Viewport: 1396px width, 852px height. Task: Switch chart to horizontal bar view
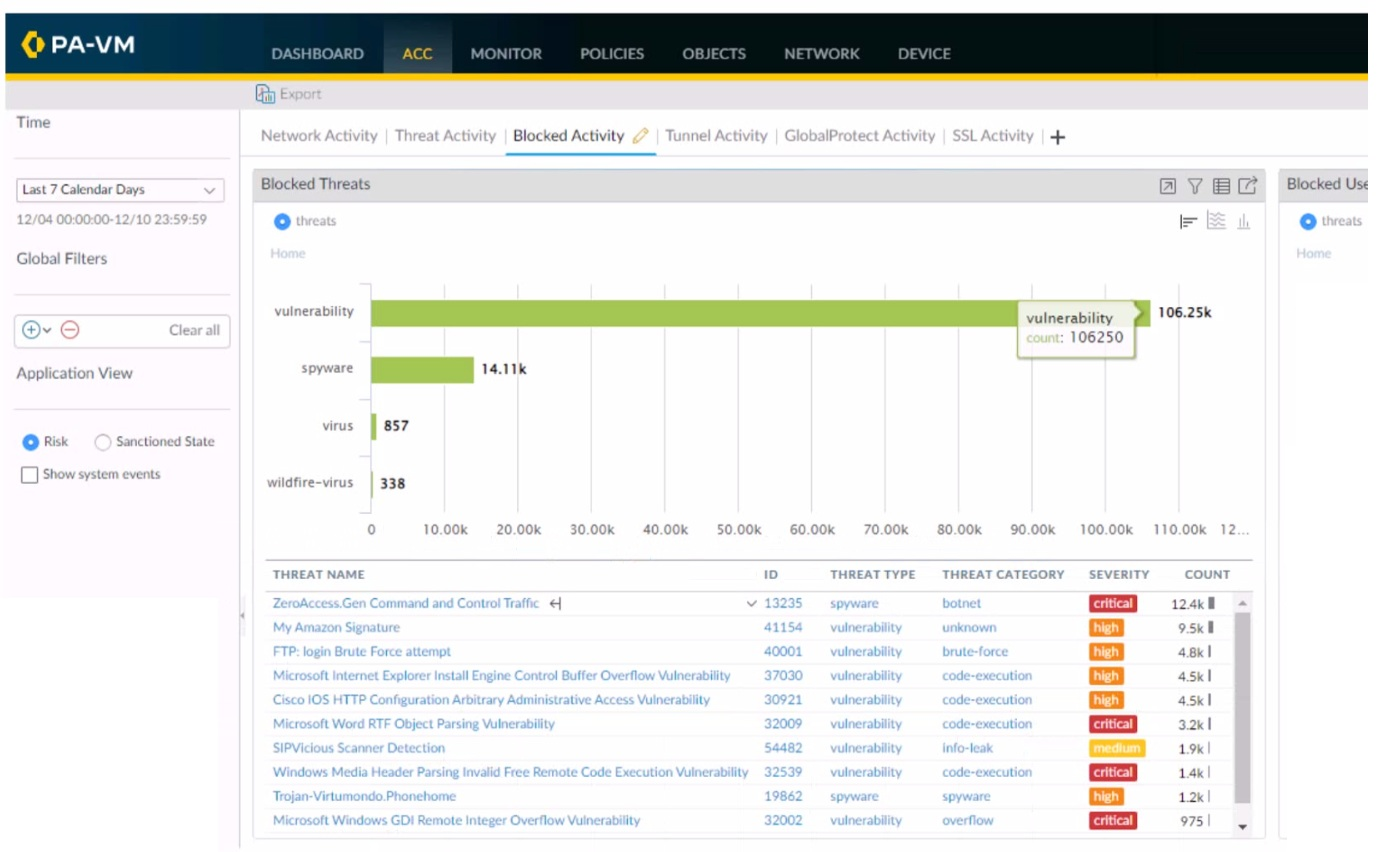pos(1189,221)
